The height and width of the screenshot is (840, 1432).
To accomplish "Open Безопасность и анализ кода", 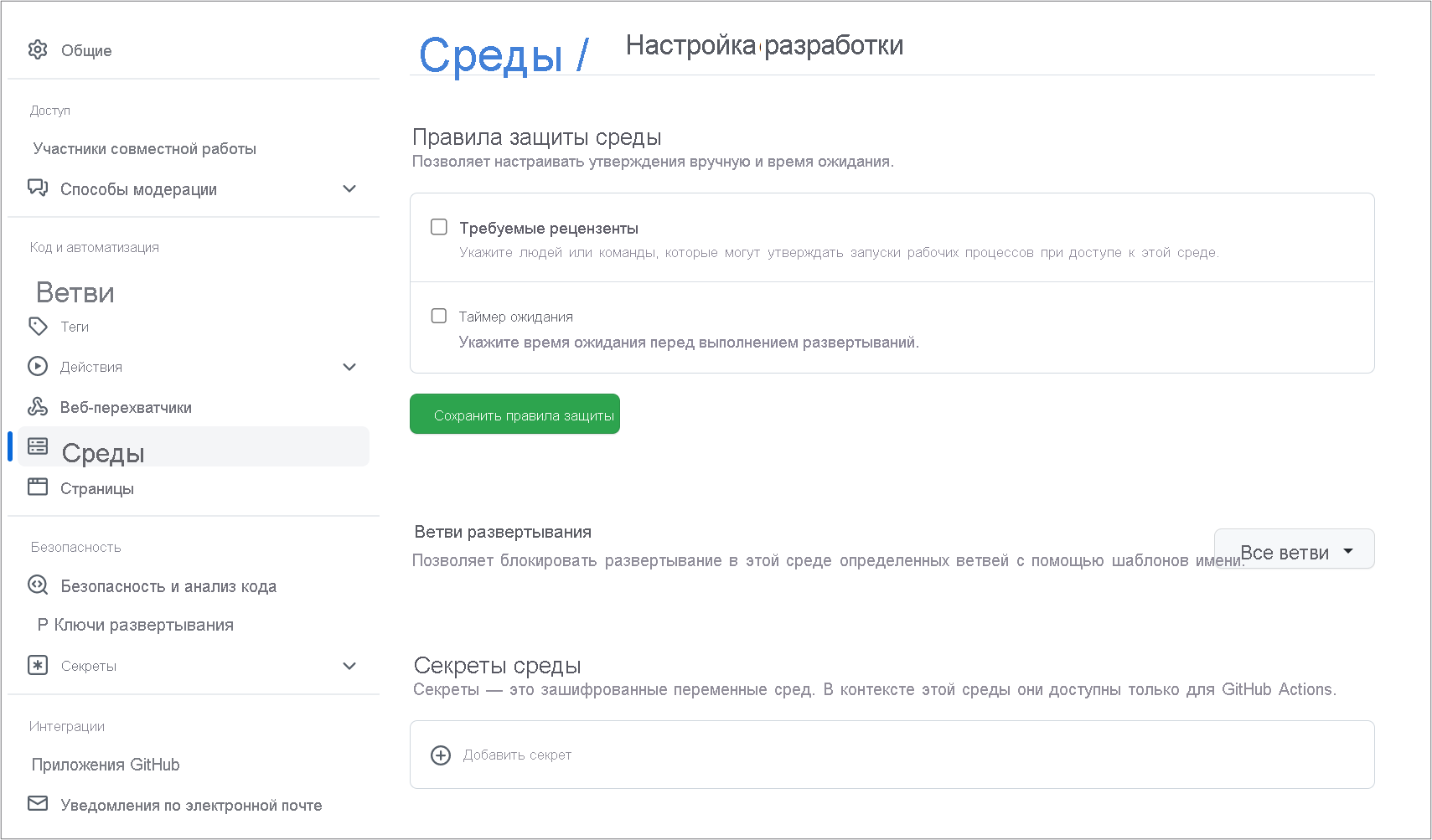I will 168,586.
